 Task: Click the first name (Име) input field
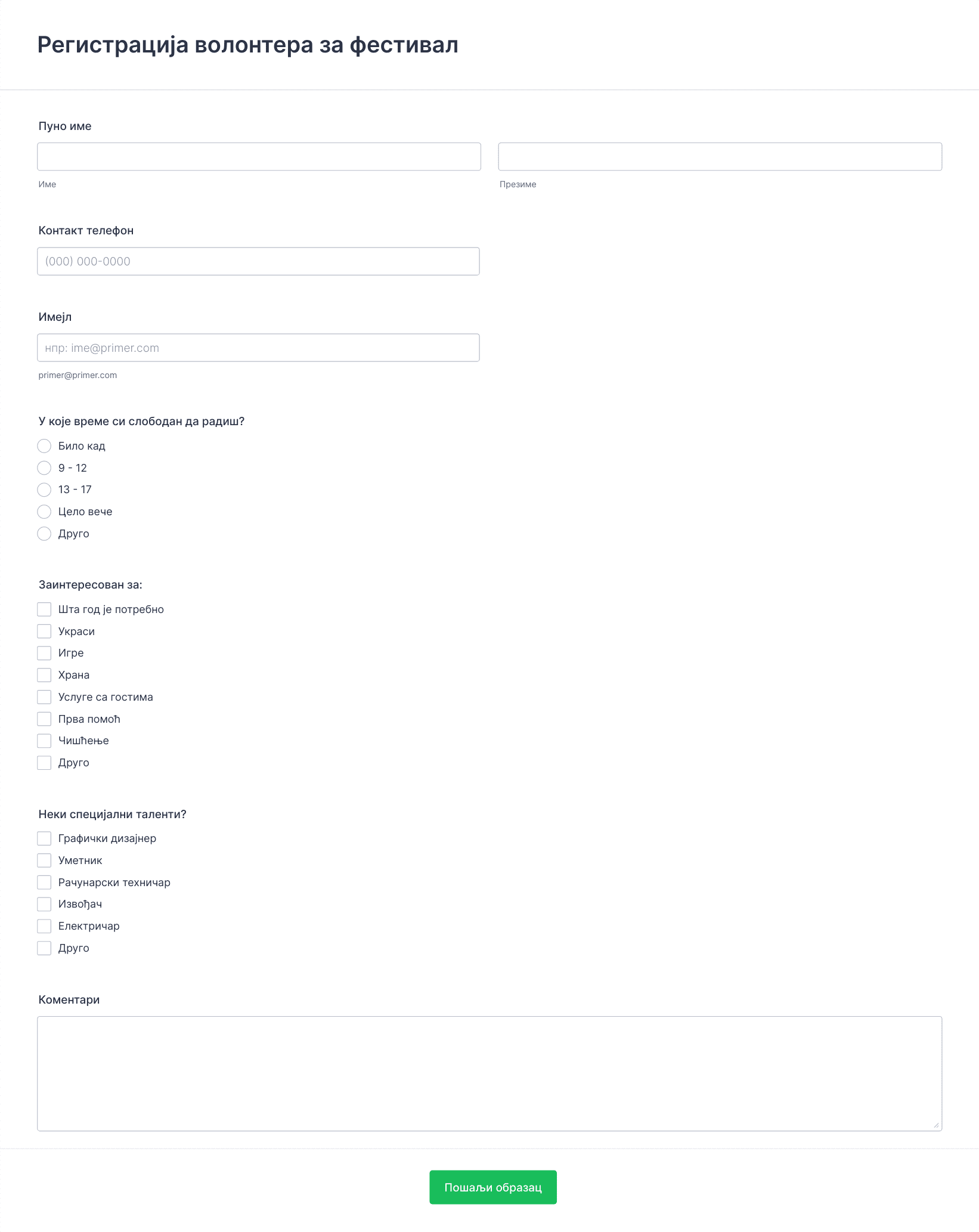259,156
